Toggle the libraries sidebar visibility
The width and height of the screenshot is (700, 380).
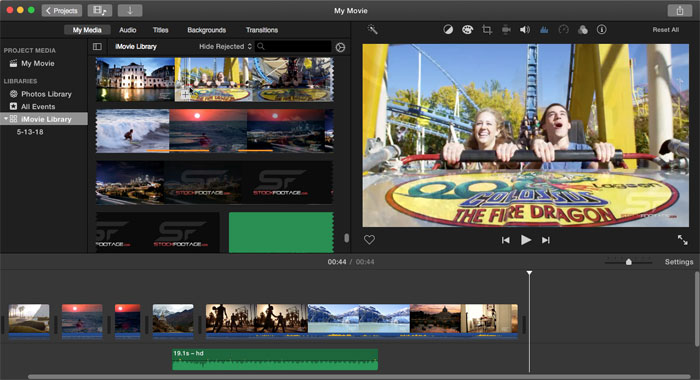[x=97, y=46]
